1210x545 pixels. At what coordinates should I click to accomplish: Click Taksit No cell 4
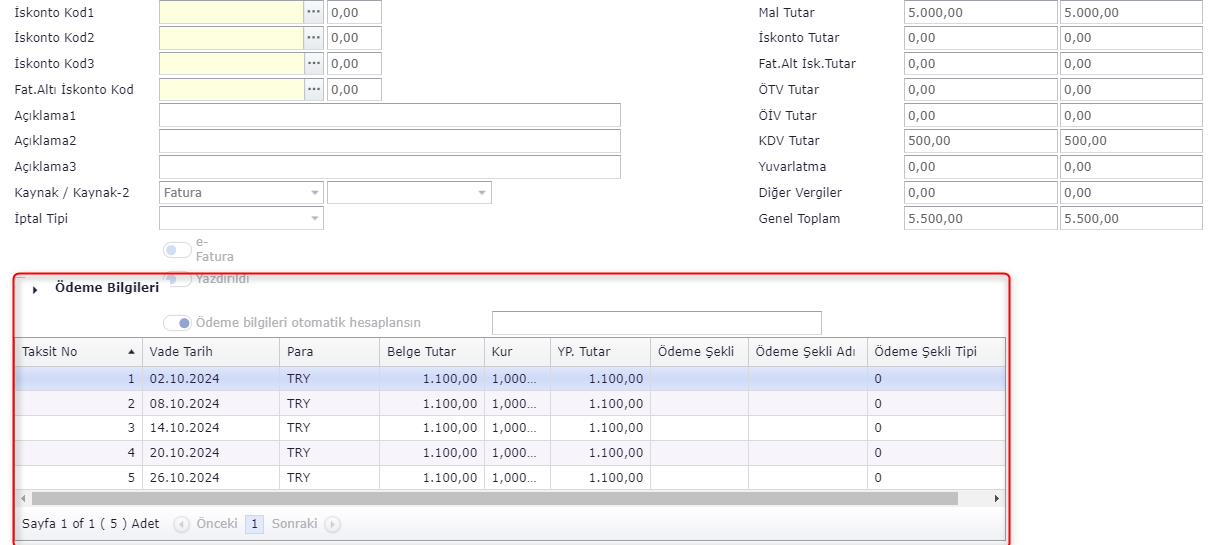coord(79,453)
